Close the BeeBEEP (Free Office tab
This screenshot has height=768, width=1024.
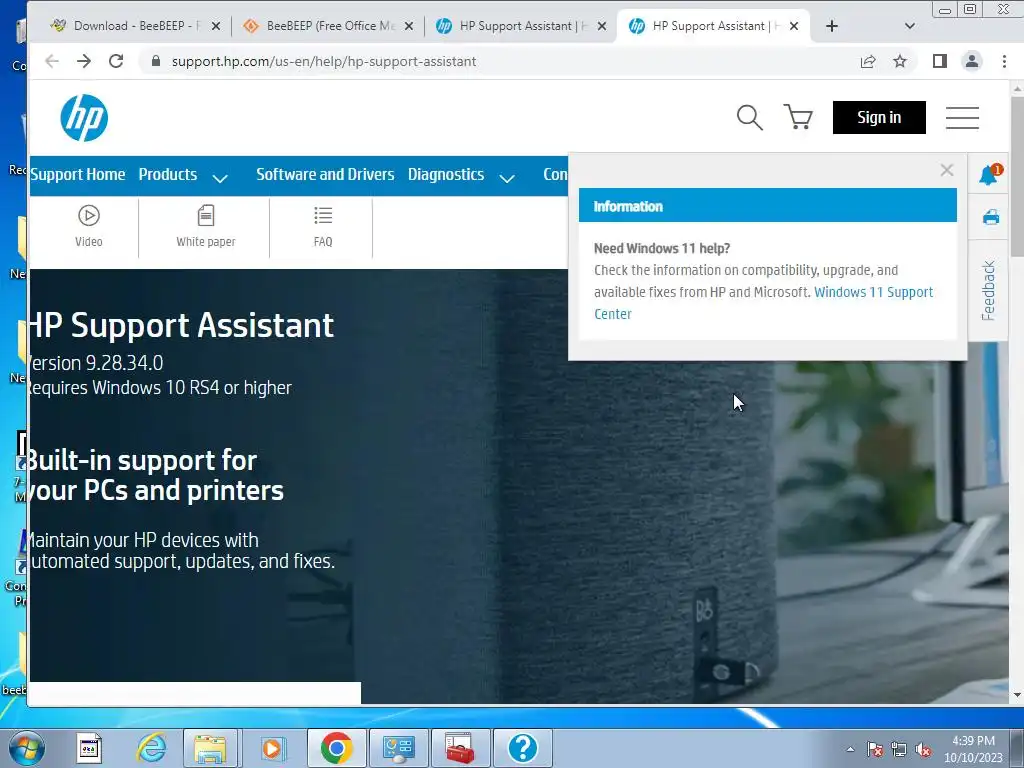pos(409,26)
